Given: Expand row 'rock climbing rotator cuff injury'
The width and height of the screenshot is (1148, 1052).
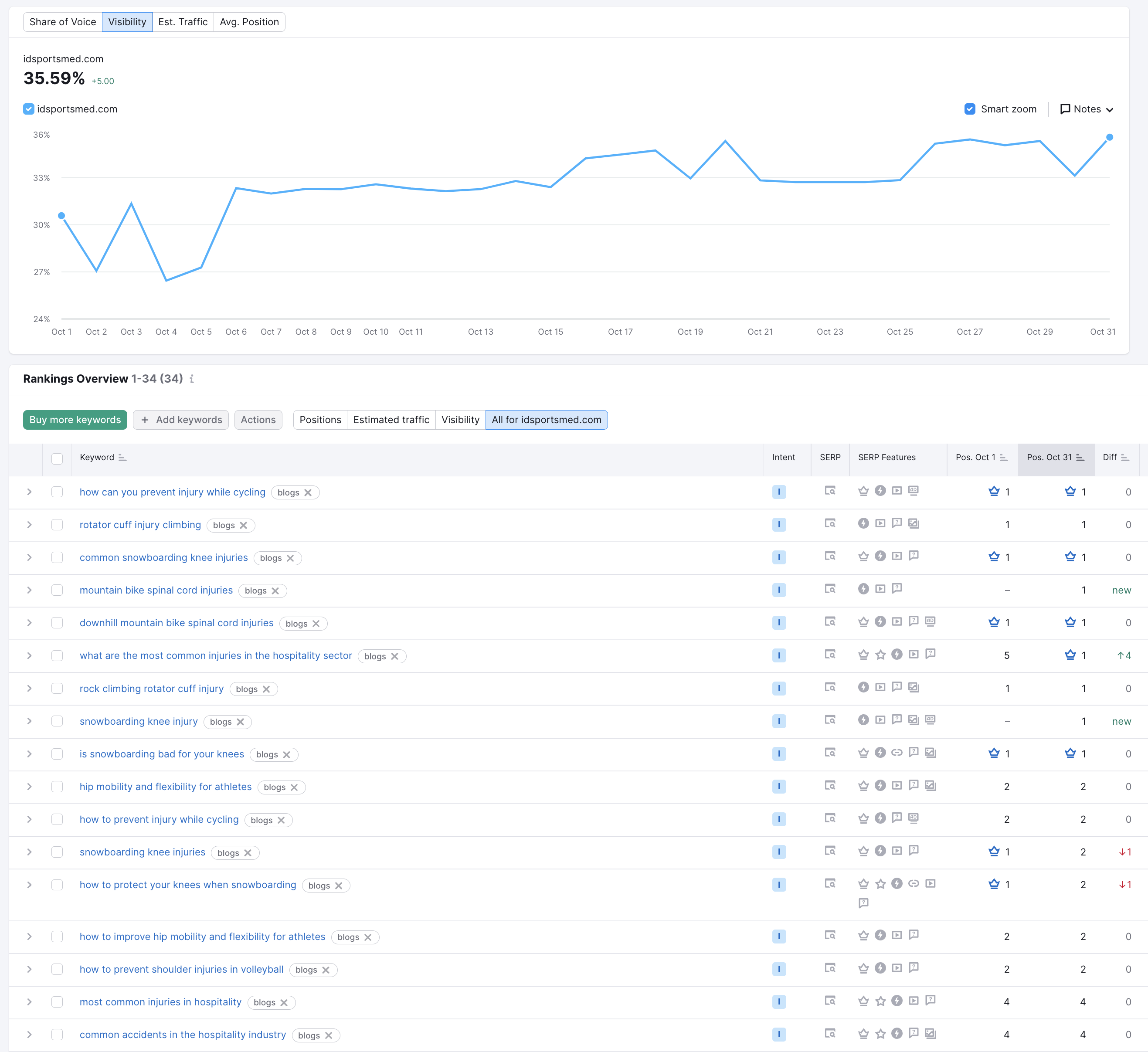Looking at the screenshot, I should [x=29, y=688].
